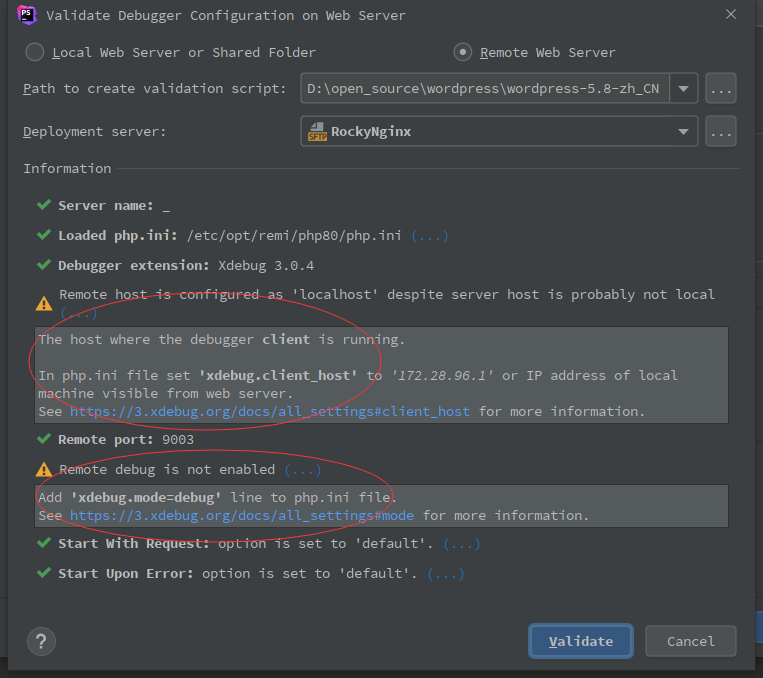Select Local Web Server or Shared Folder option
This screenshot has width=763, height=678.
(x=35, y=52)
